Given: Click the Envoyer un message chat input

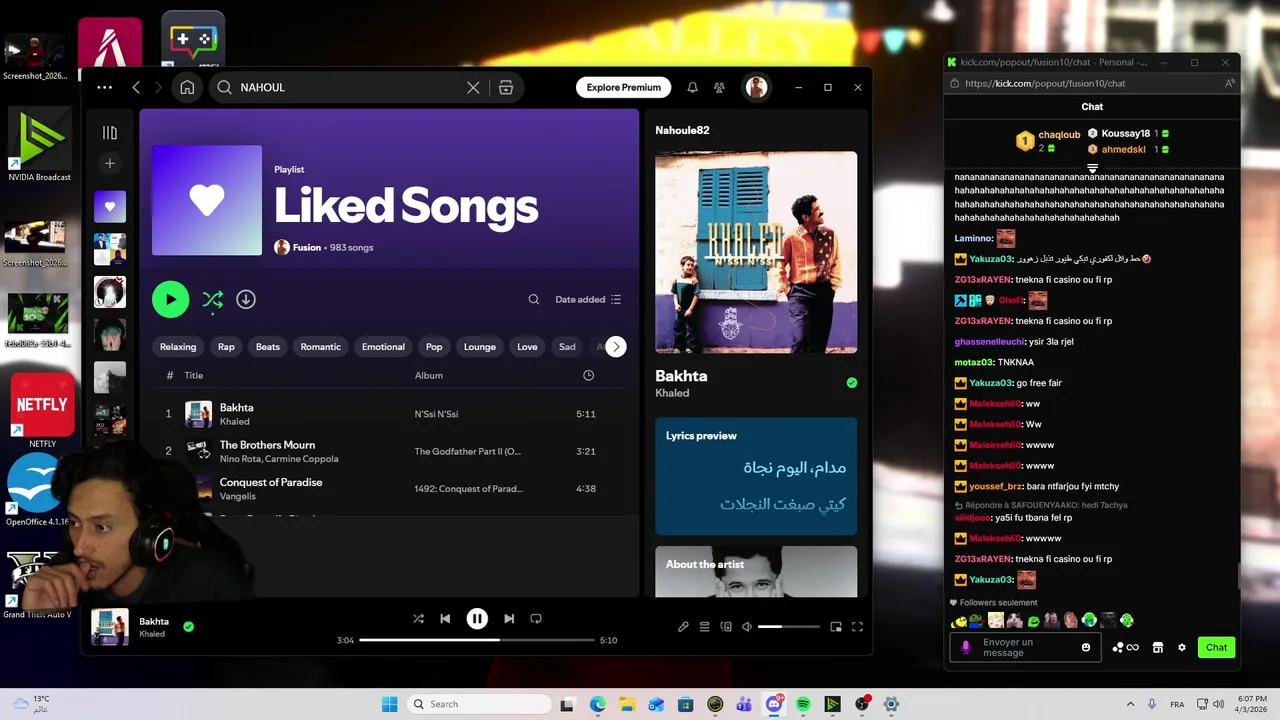Looking at the screenshot, I should click(1024, 647).
